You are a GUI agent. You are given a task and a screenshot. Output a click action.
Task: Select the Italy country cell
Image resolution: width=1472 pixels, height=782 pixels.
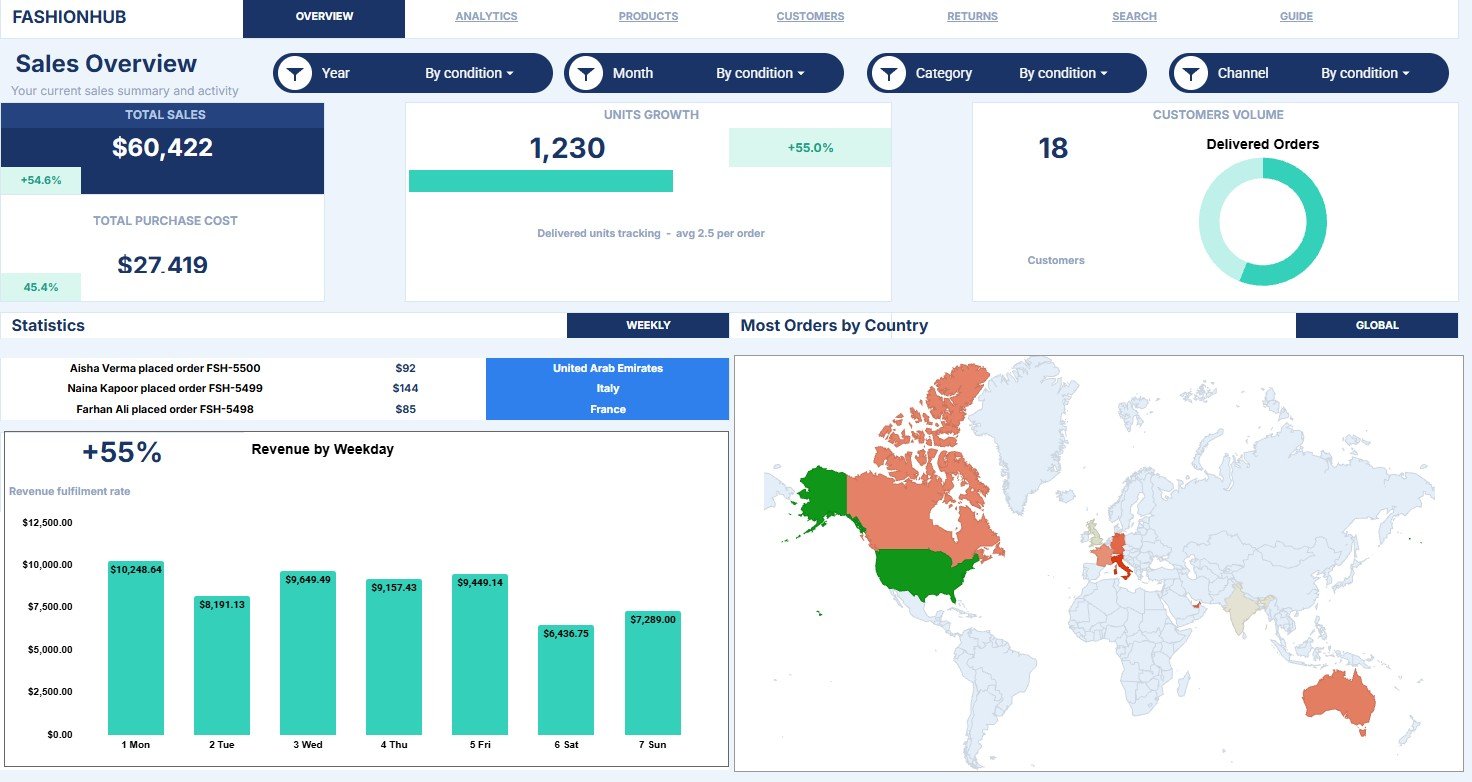pos(607,388)
